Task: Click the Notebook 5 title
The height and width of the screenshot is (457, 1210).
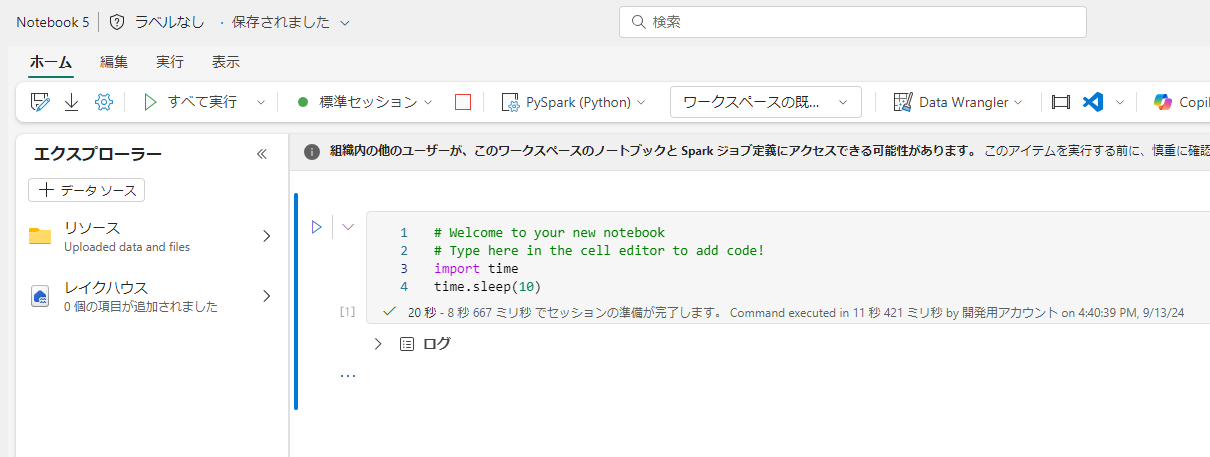Action: pos(52,22)
